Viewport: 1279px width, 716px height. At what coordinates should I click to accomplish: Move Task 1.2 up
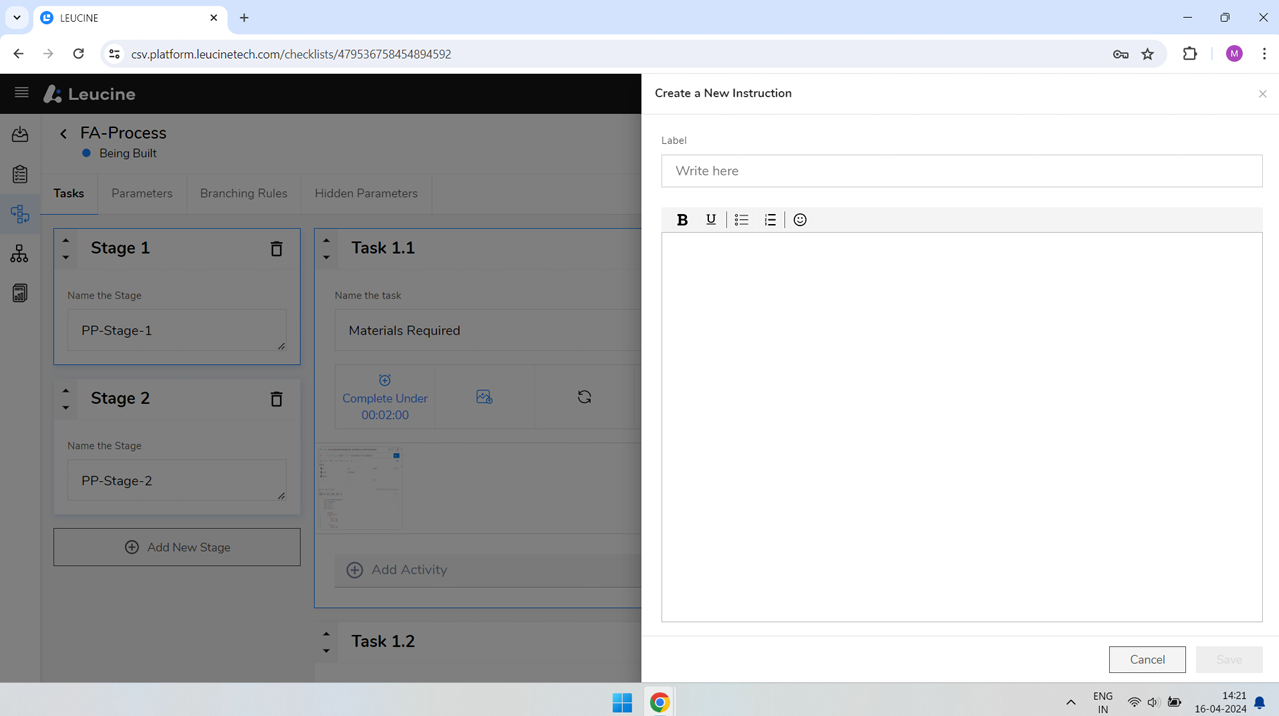coord(326,634)
